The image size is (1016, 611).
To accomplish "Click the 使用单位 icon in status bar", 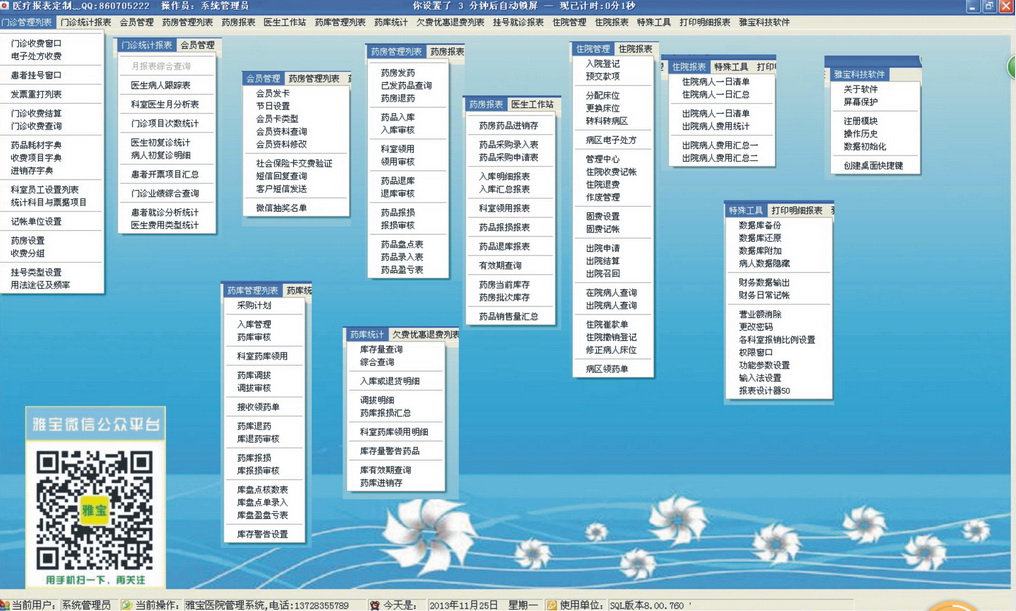I will (x=551, y=605).
